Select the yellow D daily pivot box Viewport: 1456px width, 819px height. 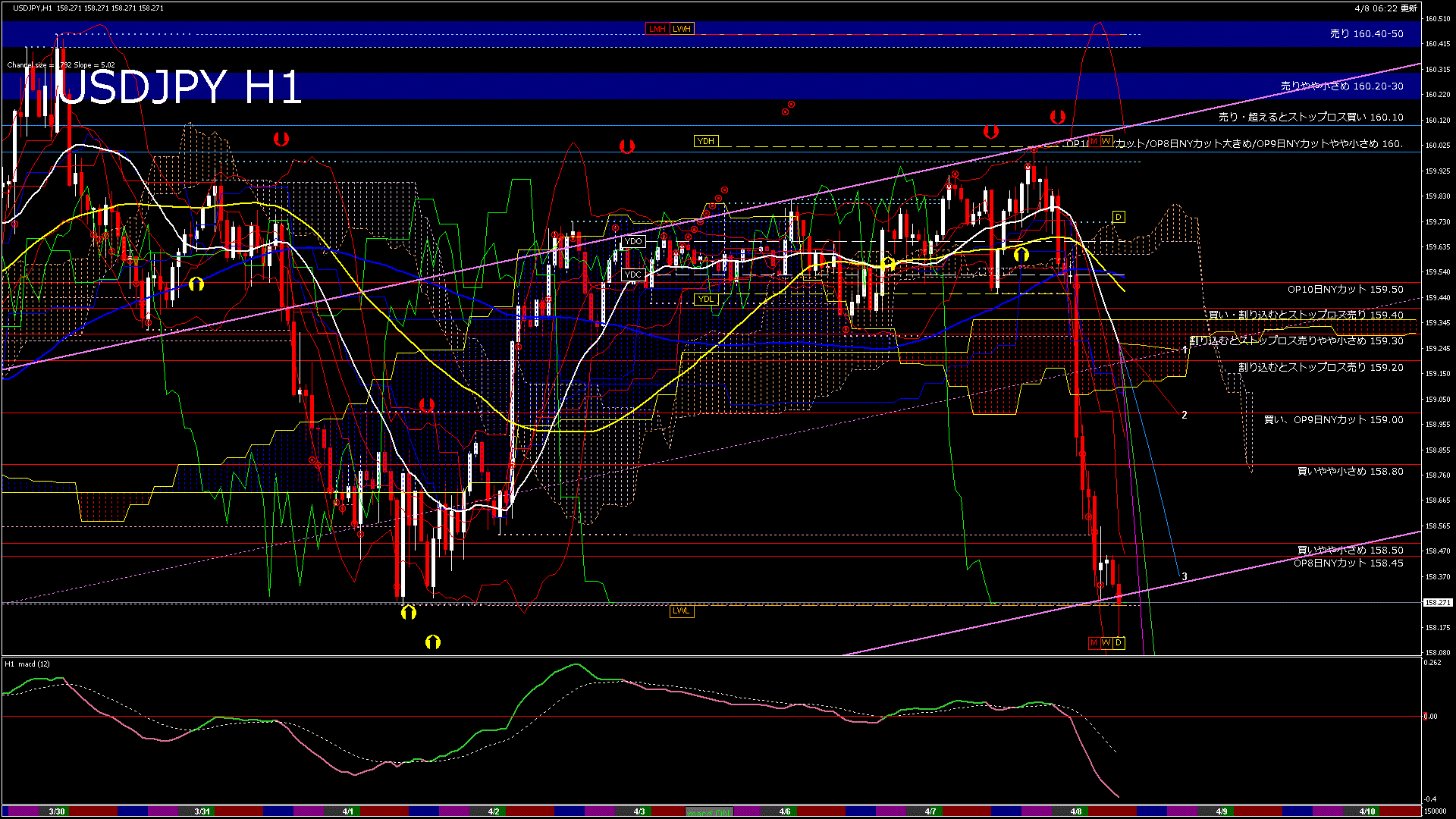click(x=1118, y=218)
